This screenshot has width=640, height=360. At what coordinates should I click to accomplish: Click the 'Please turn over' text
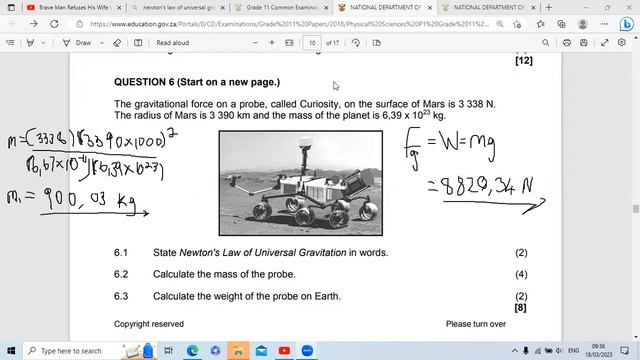tap(476, 324)
